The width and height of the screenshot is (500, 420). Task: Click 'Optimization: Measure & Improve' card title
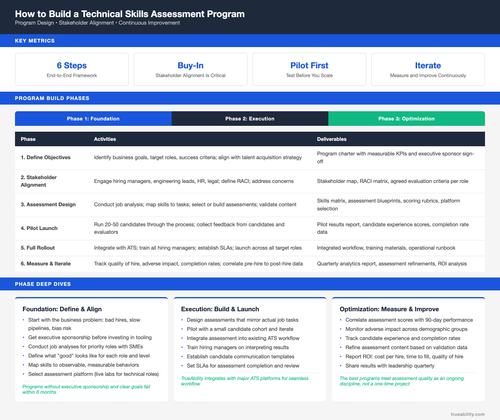point(389,309)
